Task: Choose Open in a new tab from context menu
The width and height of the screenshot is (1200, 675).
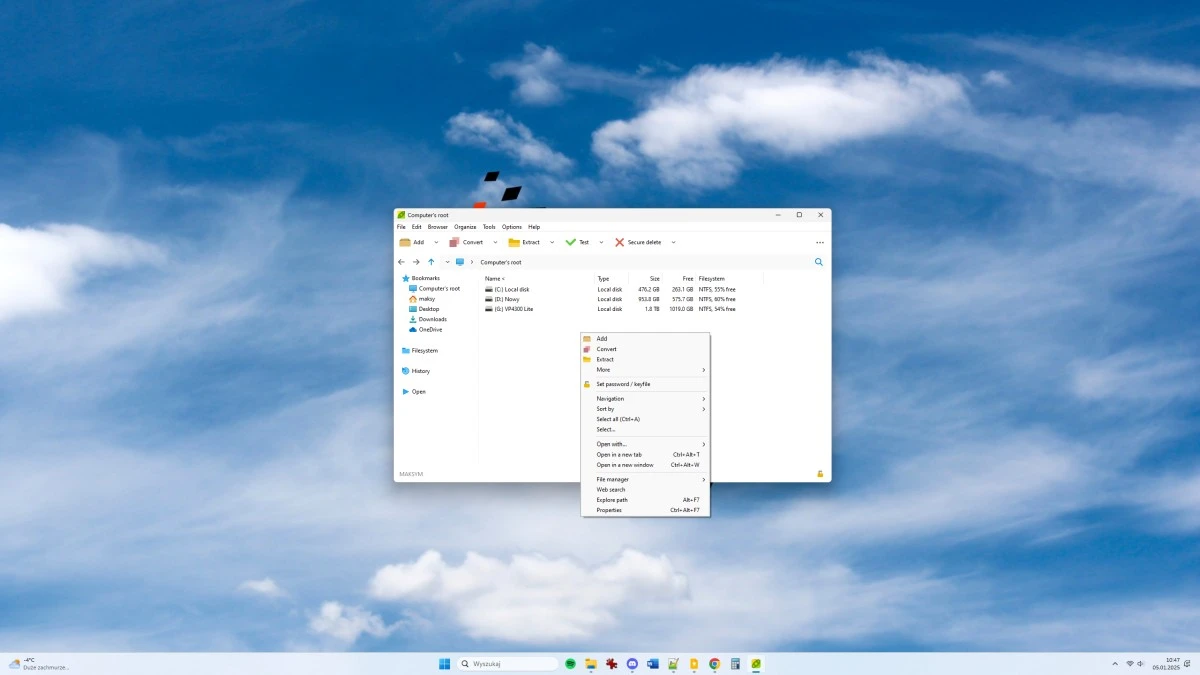Action: click(622, 454)
